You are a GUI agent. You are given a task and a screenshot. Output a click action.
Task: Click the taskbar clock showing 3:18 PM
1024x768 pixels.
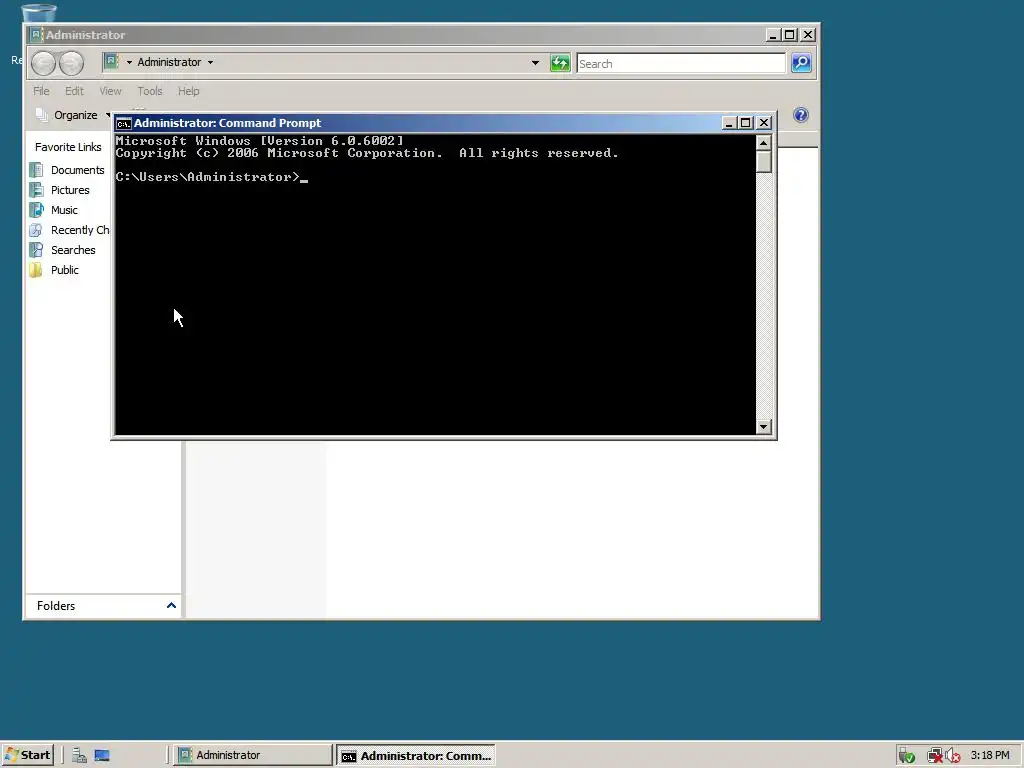990,756
